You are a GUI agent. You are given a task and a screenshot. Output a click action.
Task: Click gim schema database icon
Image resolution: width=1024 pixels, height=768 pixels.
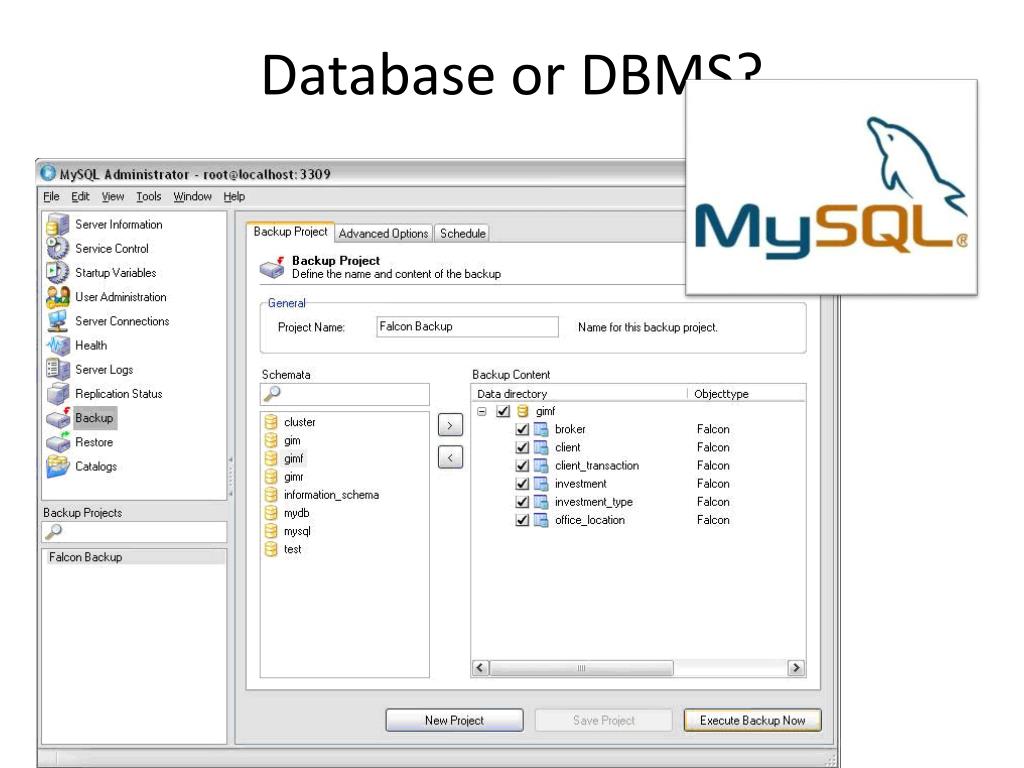click(271, 441)
